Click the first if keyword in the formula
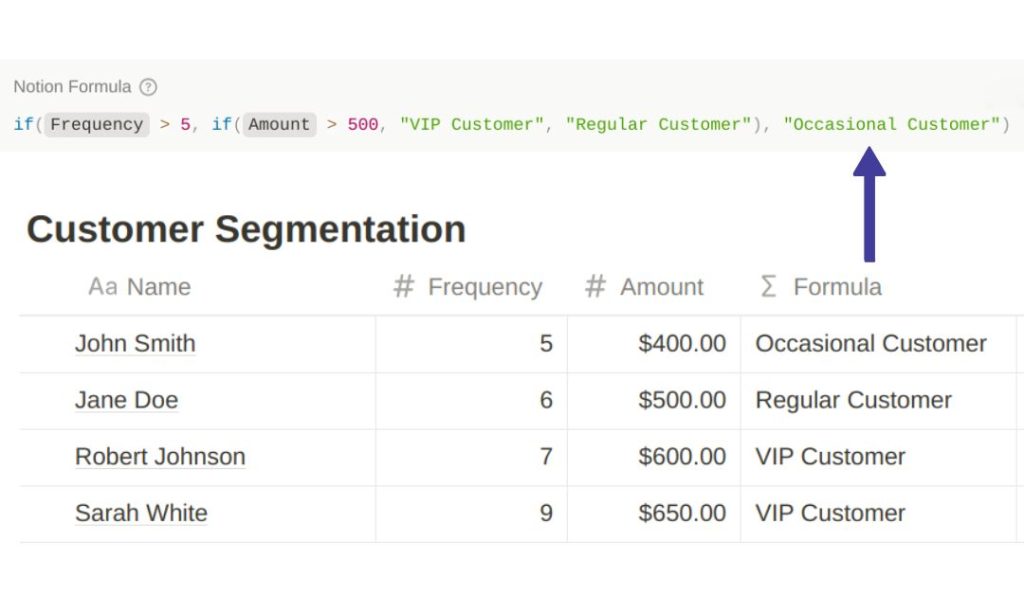 [21, 124]
